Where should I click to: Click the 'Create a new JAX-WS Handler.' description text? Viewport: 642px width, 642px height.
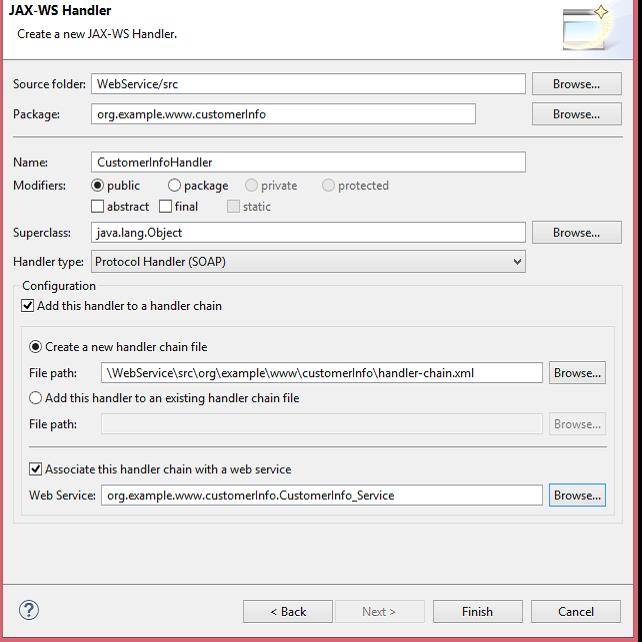pyautogui.click(x=97, y=34)
